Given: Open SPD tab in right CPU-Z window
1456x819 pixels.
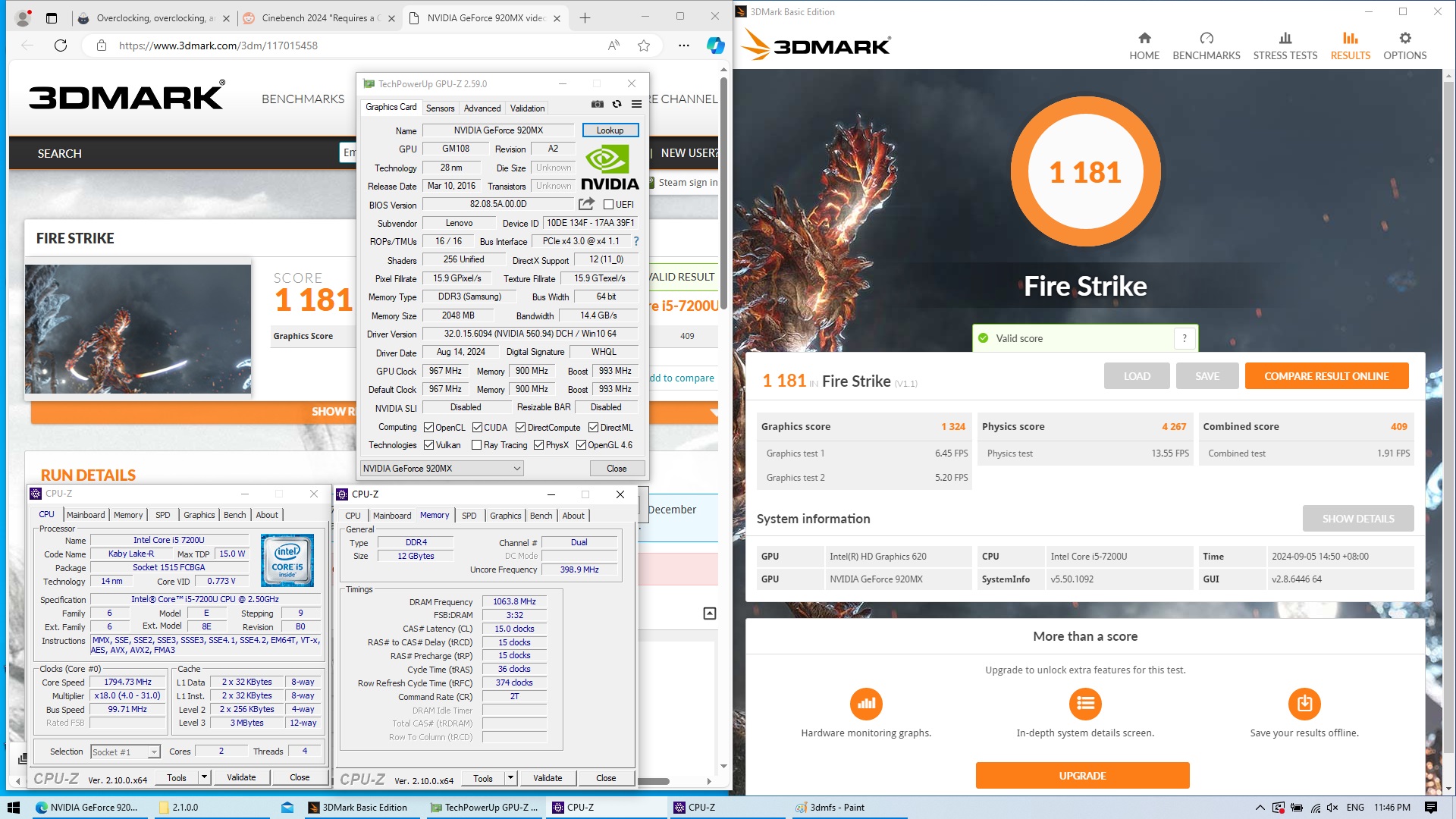Looking at the screenshot, I should [x=469, y=516].
